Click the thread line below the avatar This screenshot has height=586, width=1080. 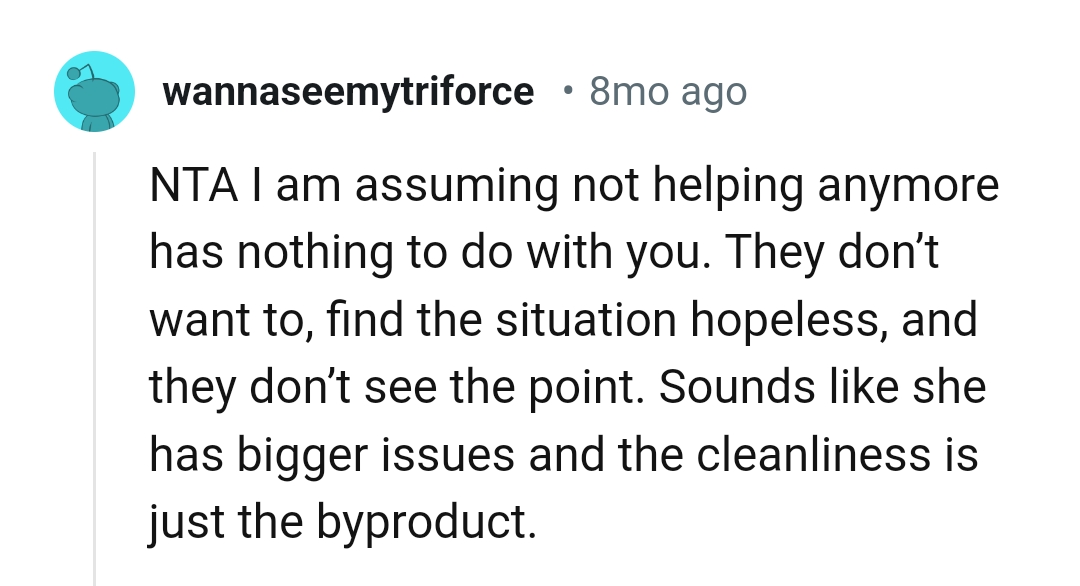point(95,300)
